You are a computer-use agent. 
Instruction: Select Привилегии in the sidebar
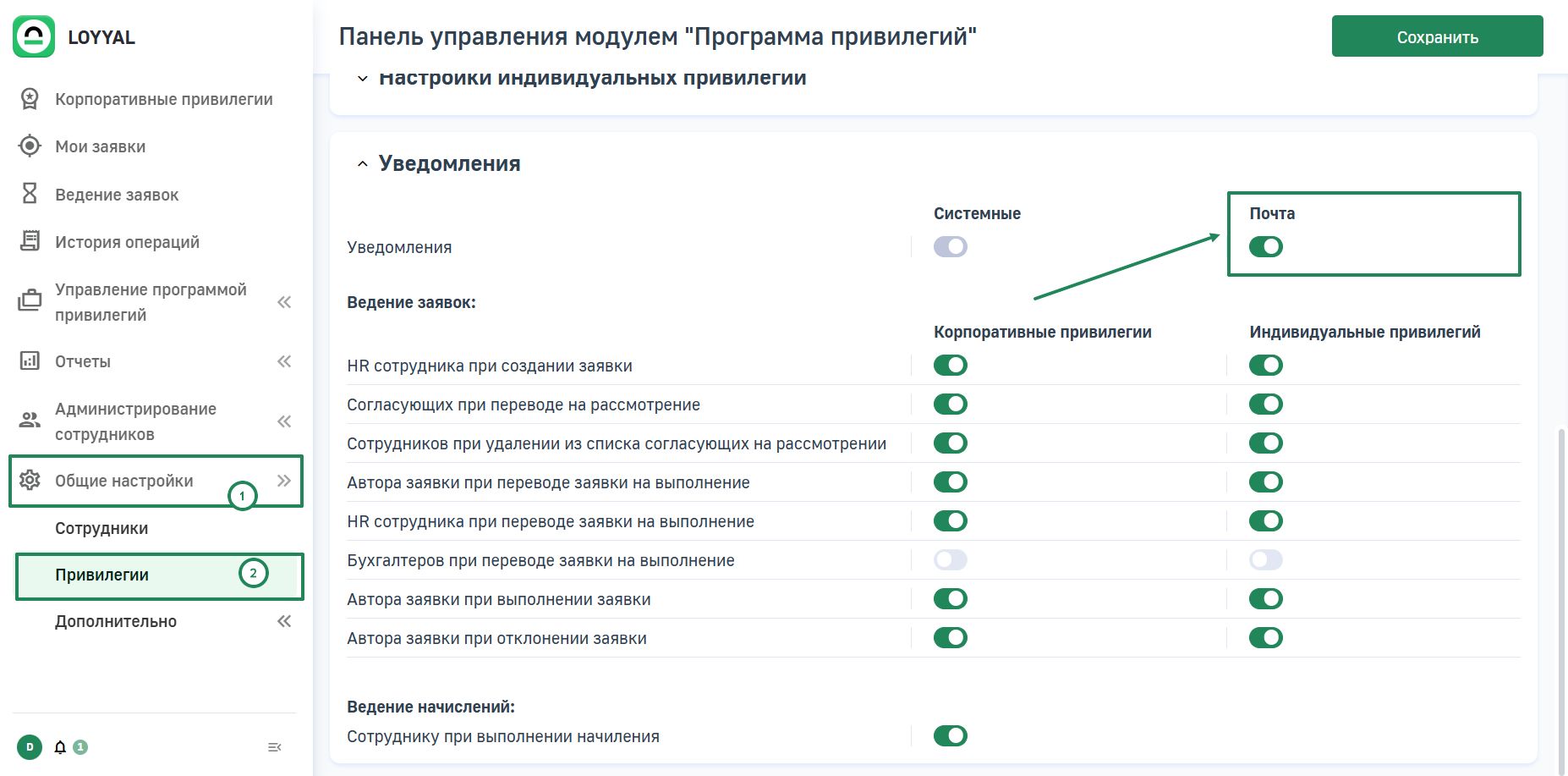(x=101, y=575)
